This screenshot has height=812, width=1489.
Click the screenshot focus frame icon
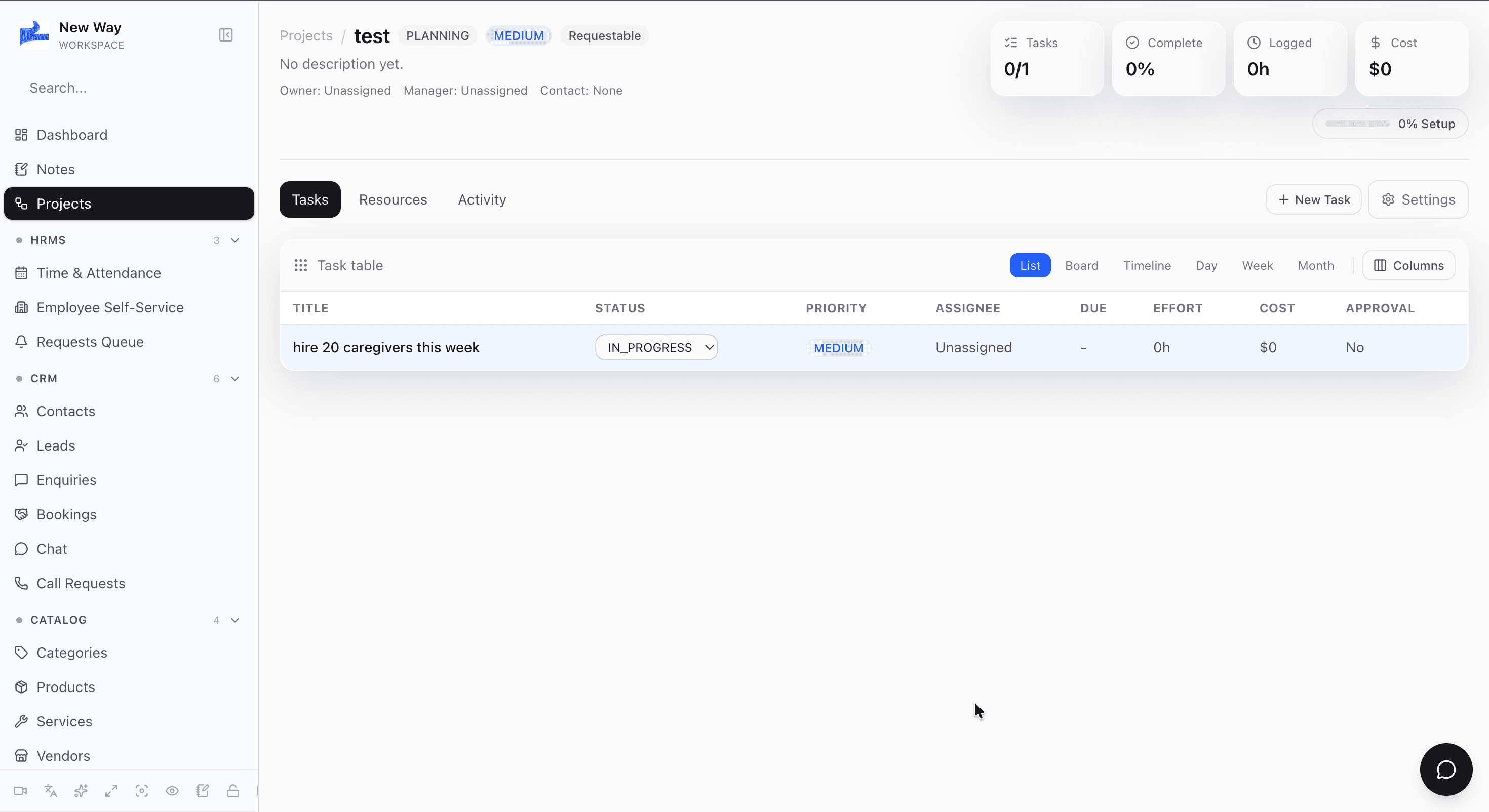142,791
